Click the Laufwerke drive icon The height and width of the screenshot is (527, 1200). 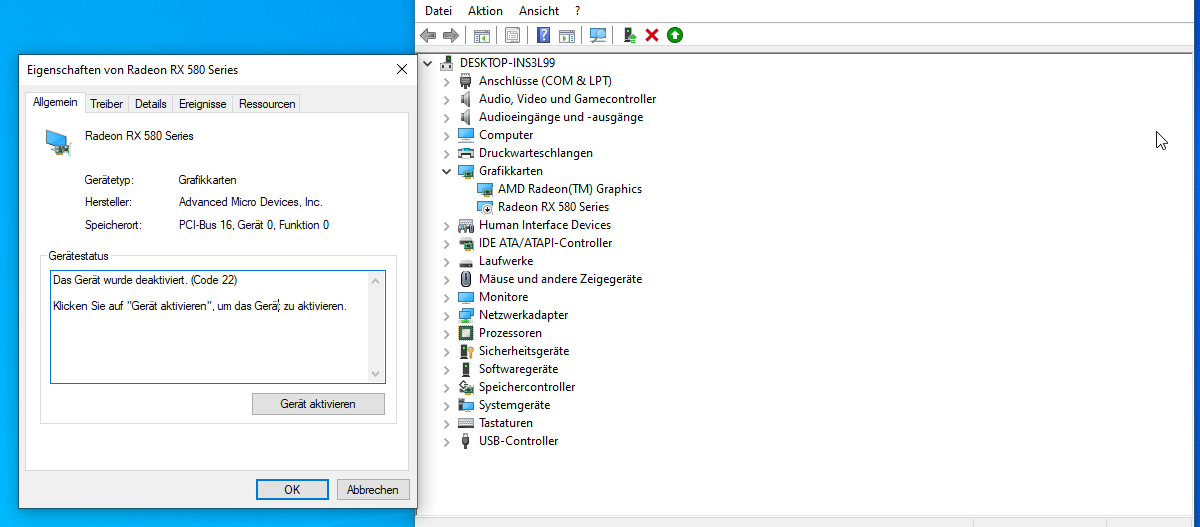tap(466, 261)
